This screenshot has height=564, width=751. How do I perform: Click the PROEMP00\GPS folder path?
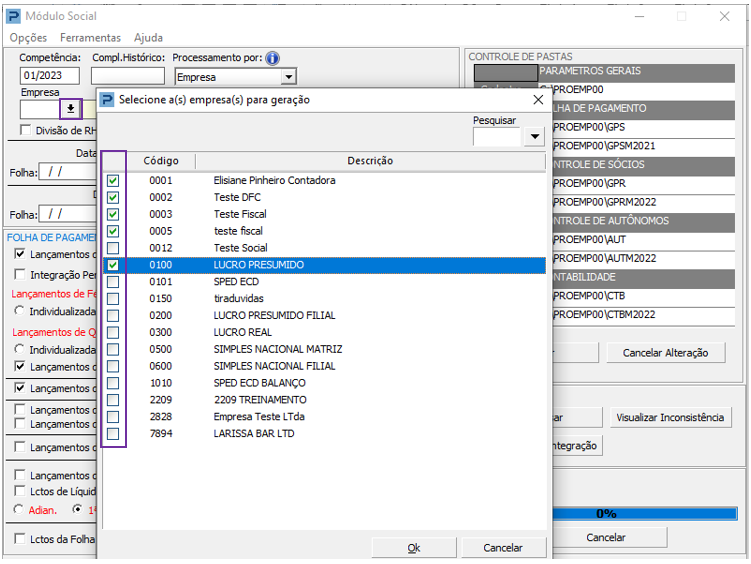click(589, 127)
